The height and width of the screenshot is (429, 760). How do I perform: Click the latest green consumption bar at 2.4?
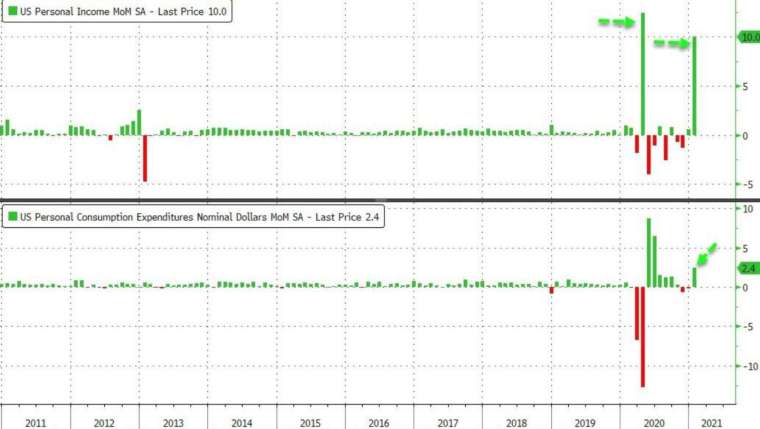click(x=695, y=277)
